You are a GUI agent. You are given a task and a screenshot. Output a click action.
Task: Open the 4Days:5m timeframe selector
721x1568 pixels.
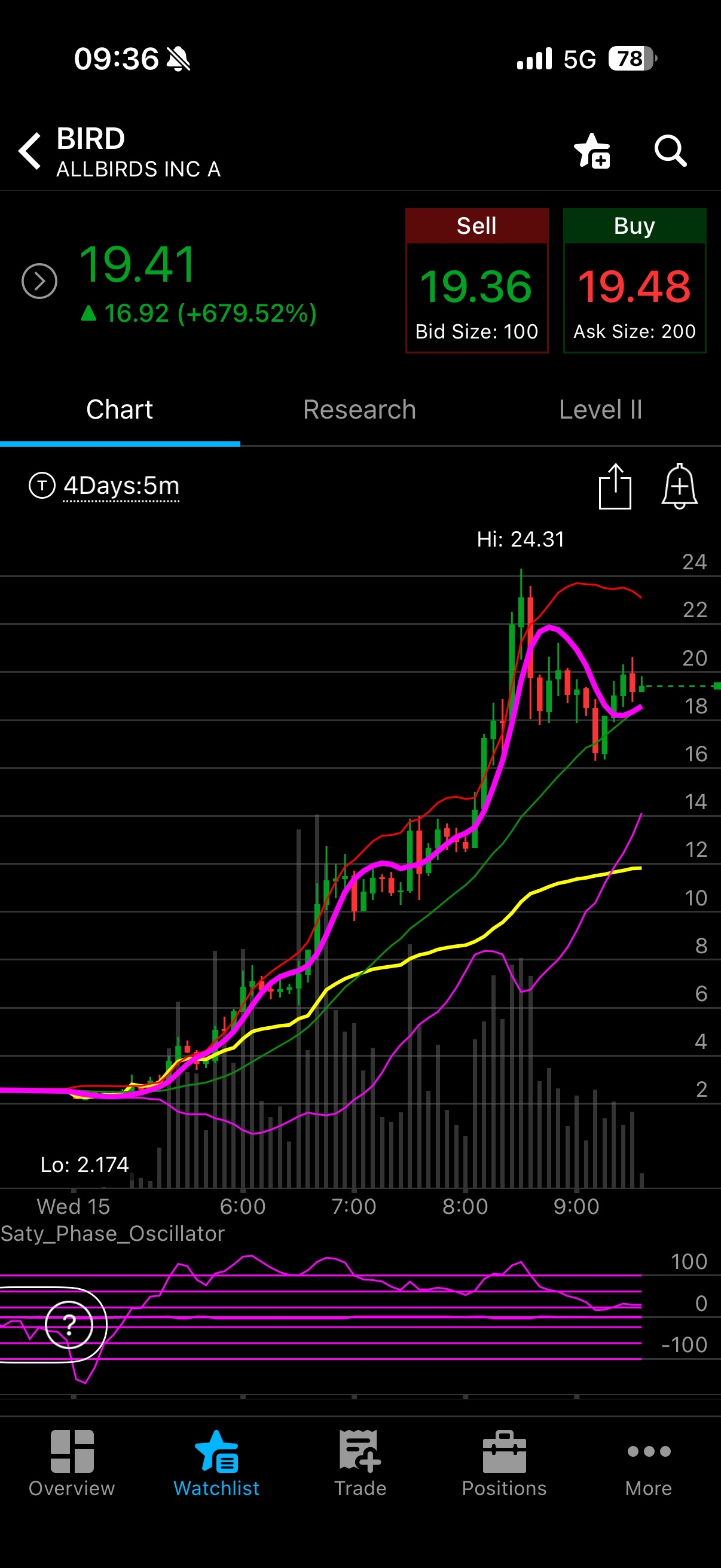point(122,486)
